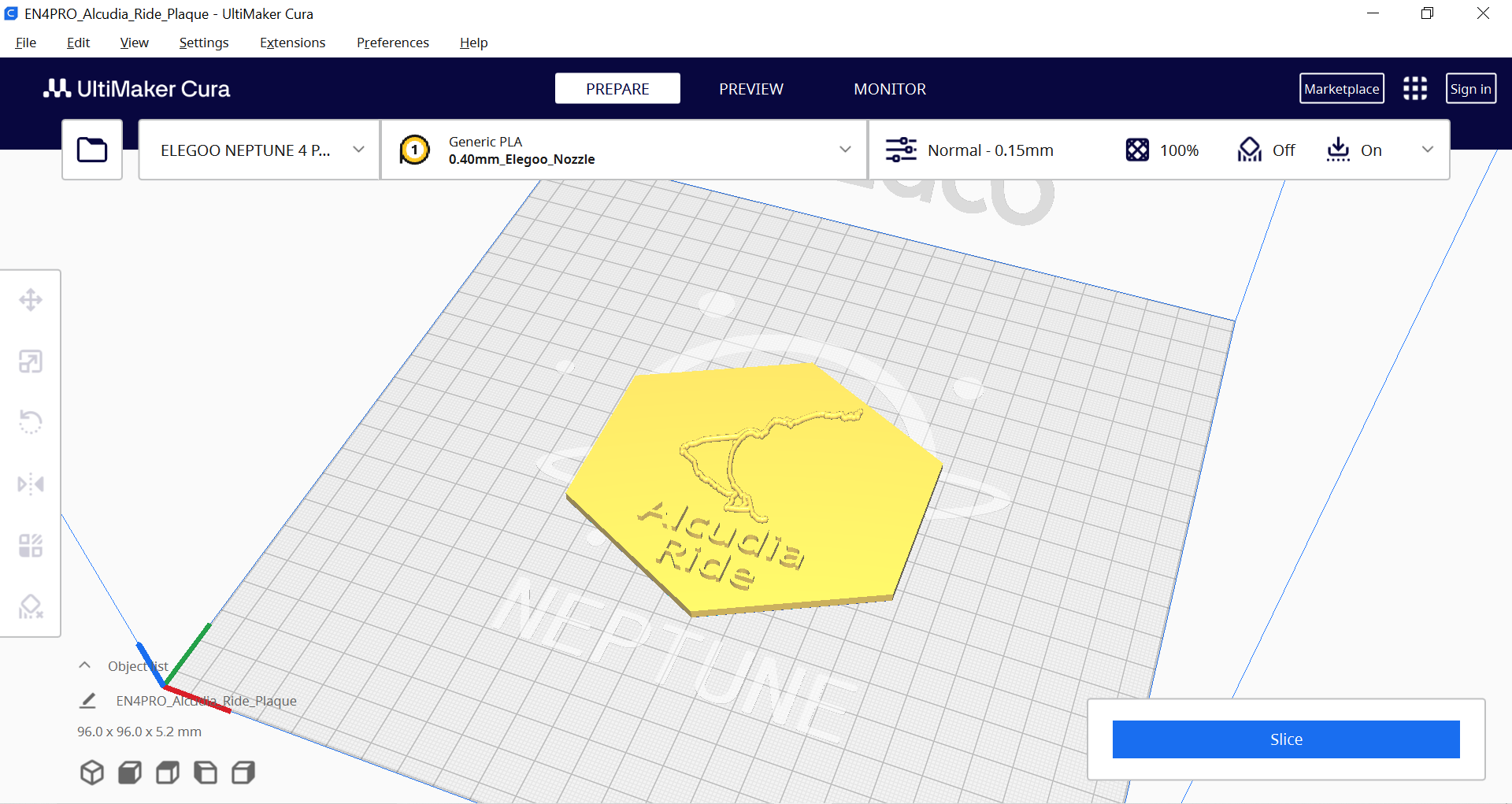Click the print settings sliders icon
Screen dimensions: 1512x804
(901, 150)
